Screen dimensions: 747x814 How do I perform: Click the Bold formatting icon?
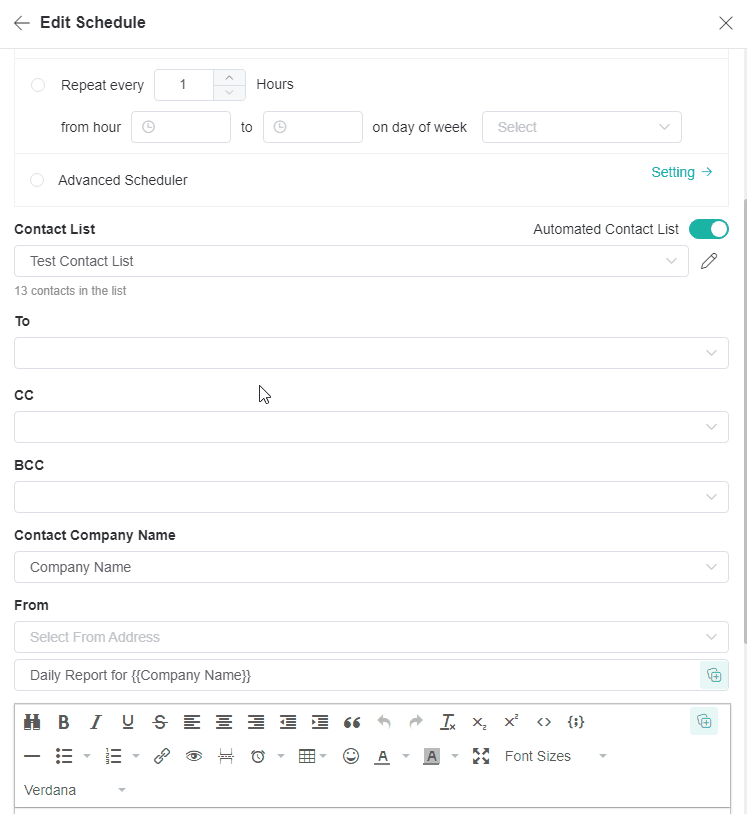[64, 722]
